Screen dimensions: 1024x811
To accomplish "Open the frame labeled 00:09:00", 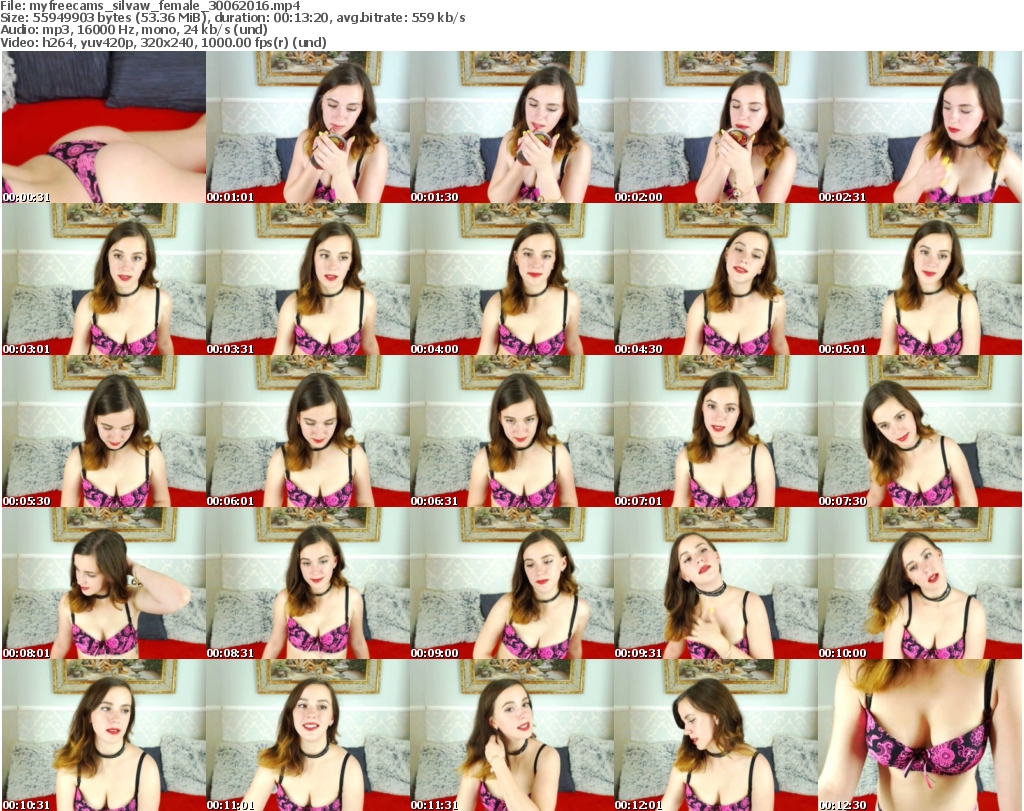I will (511, 583).
